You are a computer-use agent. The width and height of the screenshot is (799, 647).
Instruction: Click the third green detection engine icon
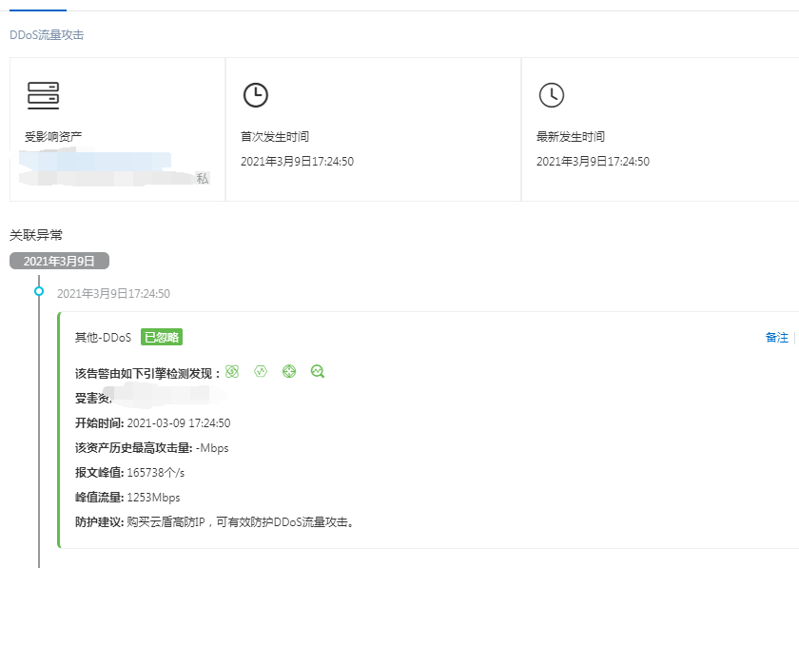point(289,372)
